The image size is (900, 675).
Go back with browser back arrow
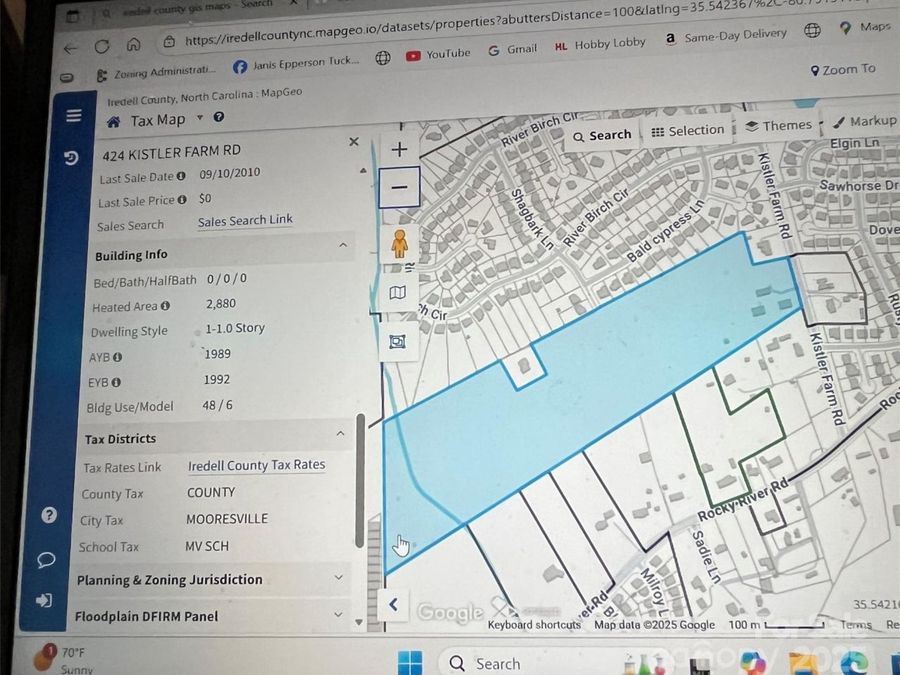pos(71,49)
